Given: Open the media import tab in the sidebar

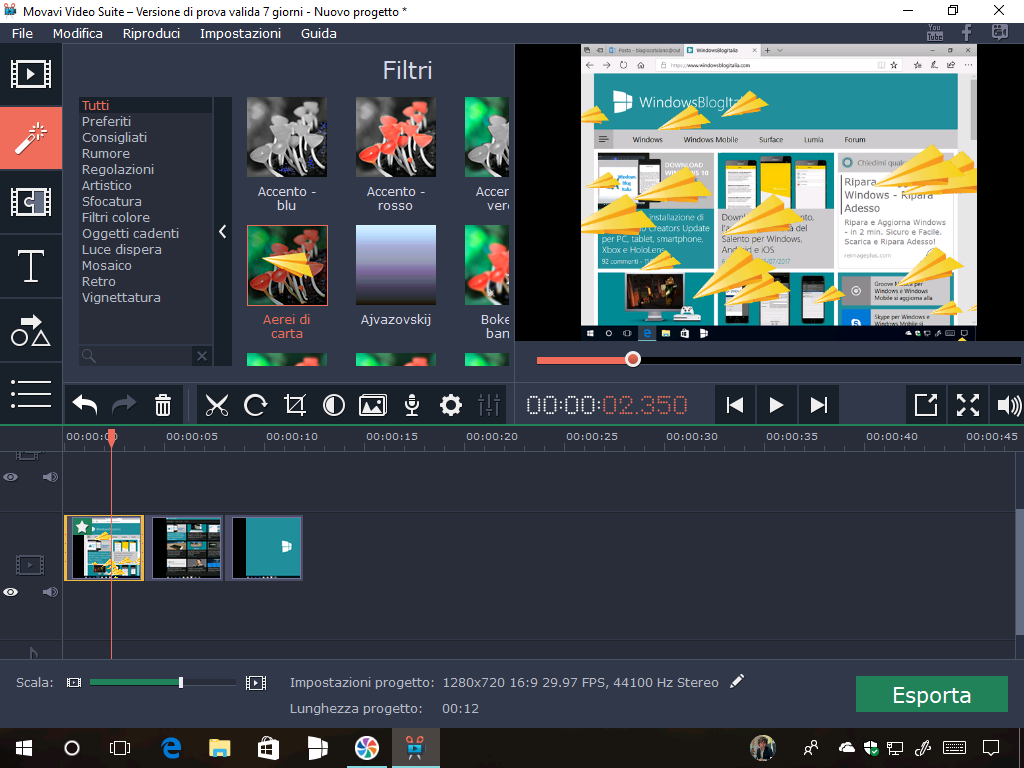Looking at the screenshot, I should click(x=31, y=74).
